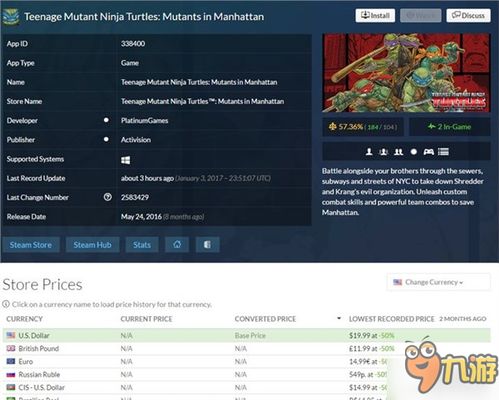Click the US flag in U.S. Dollar row

click(x=11, y=335)
